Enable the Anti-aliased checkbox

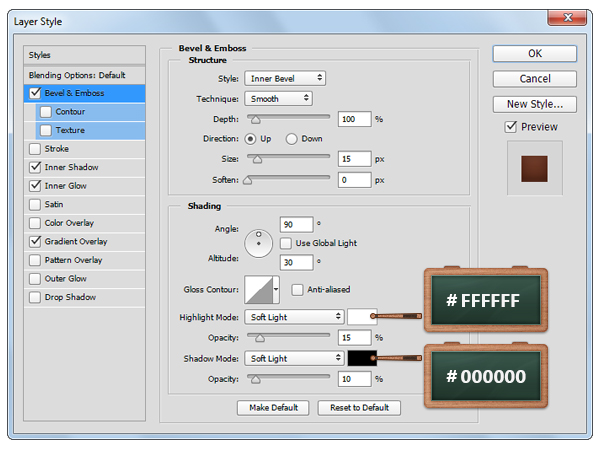pos(297,290)
